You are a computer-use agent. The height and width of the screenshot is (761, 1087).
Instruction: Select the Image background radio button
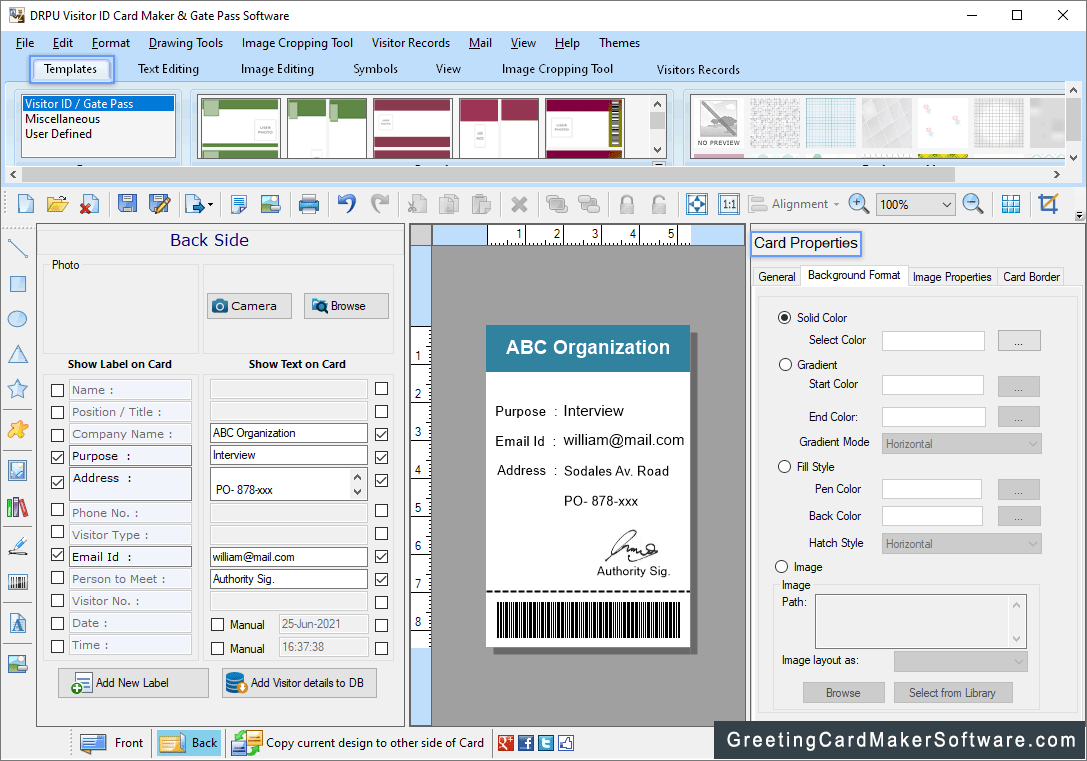click(x=781, y=567)
